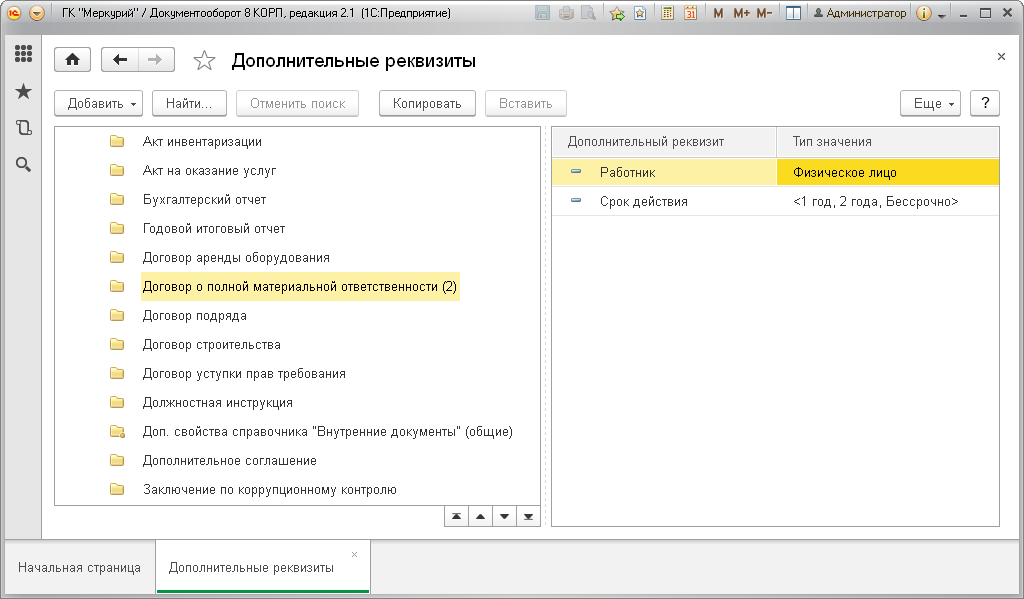
Task: Click the info icon in the title bar
Action: (923, 13)
